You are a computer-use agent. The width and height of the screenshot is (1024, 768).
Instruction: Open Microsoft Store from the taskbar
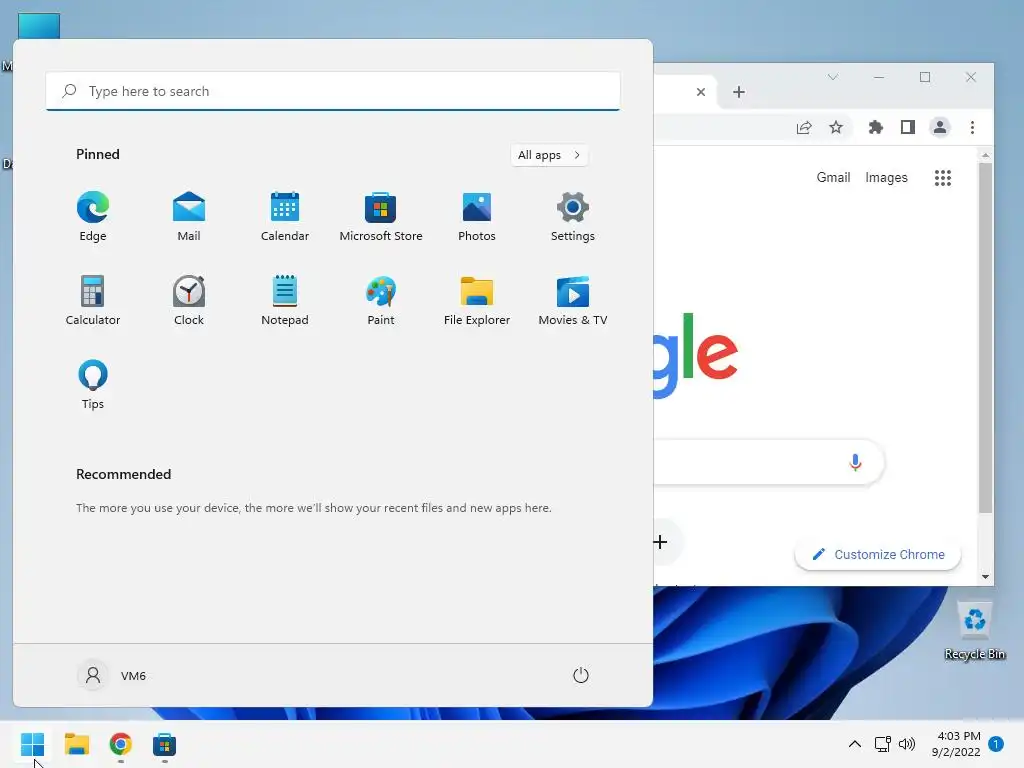[165, 744]
